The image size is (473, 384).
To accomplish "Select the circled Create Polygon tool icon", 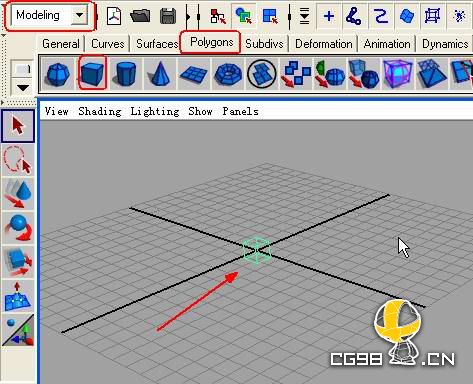I will point(262,74).
